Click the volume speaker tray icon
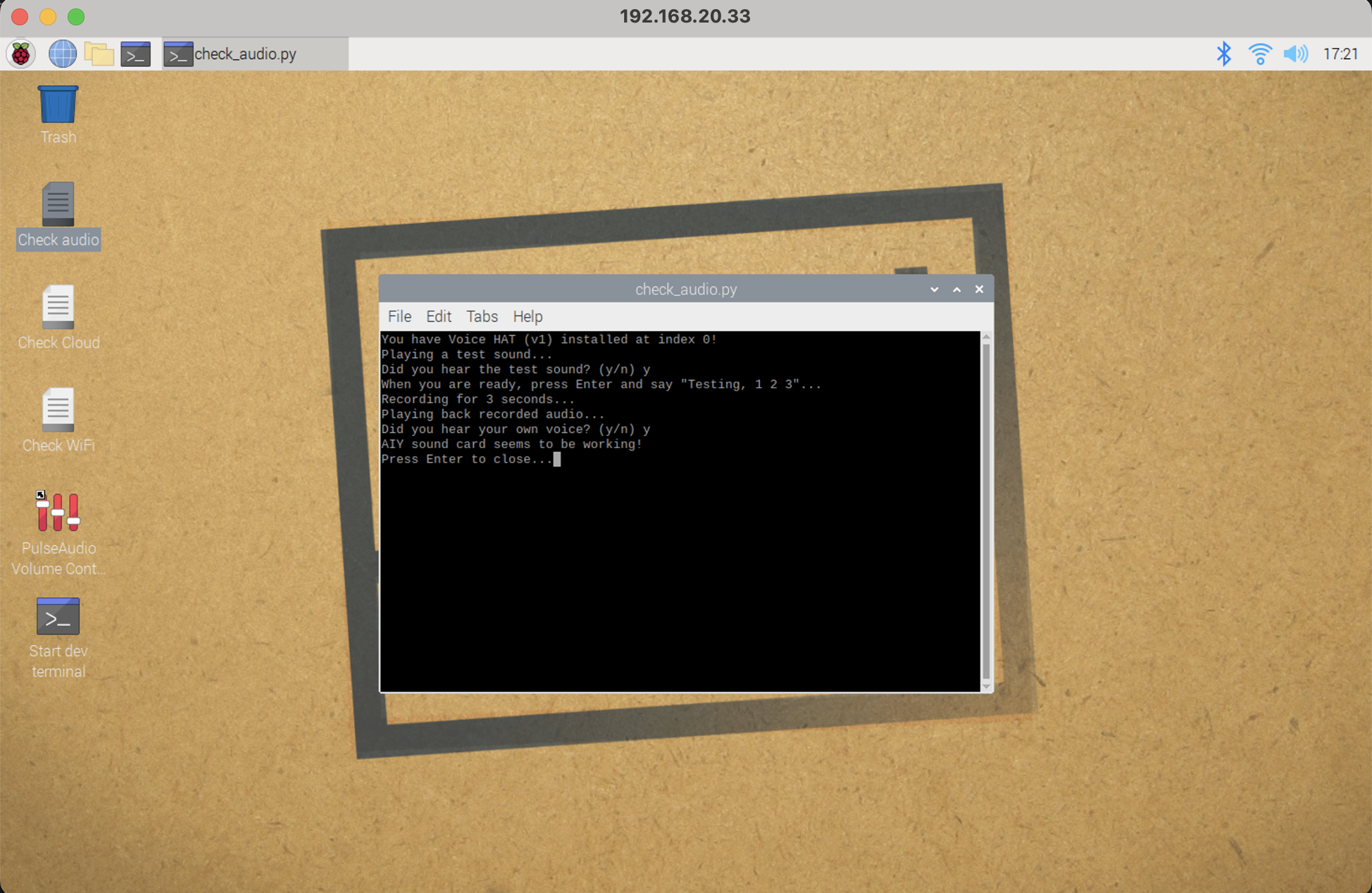The height and width of the screenshot is (893, 1372). (x=1295, y=54)
